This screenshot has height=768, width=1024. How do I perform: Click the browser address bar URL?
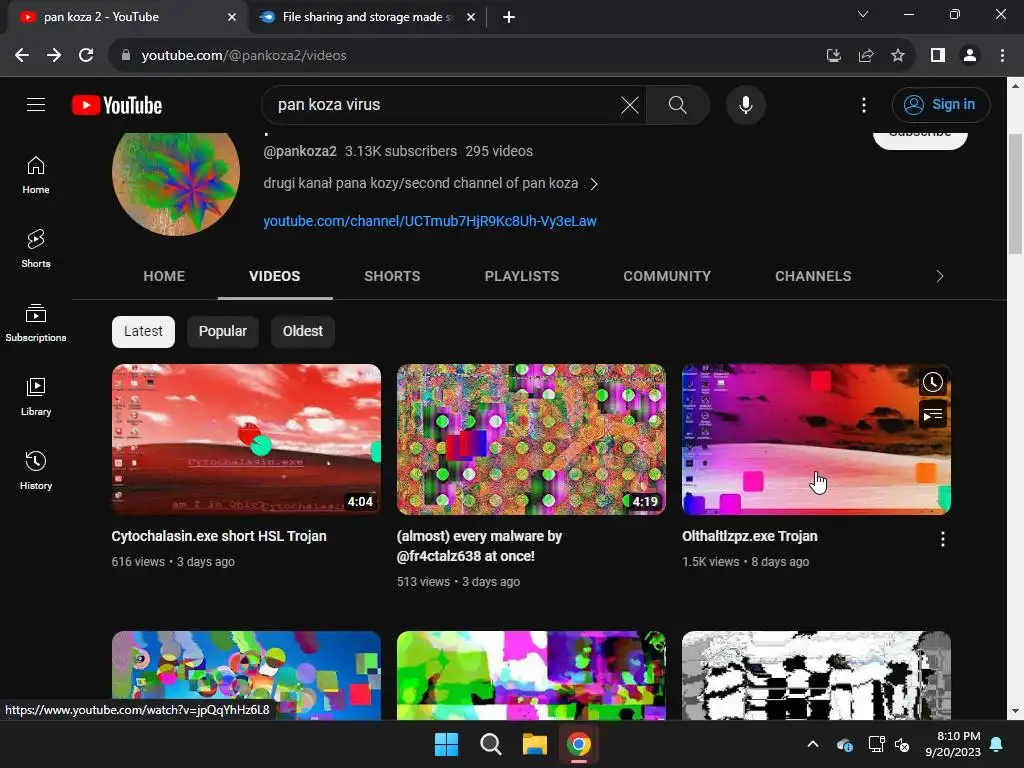[244, 56]
